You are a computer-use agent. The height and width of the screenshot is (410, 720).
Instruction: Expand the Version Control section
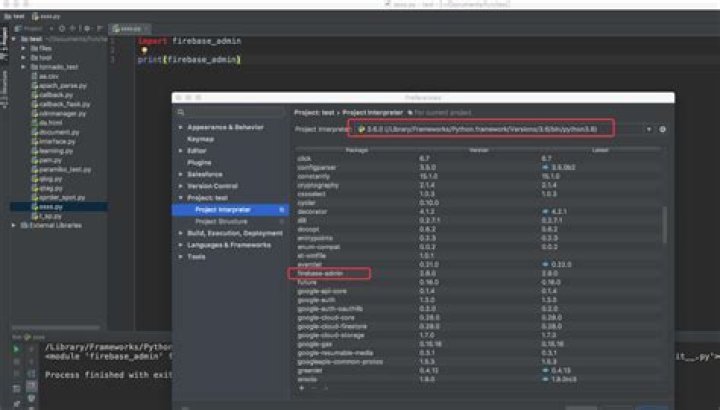pyautogui.click(x=180, y=186)
